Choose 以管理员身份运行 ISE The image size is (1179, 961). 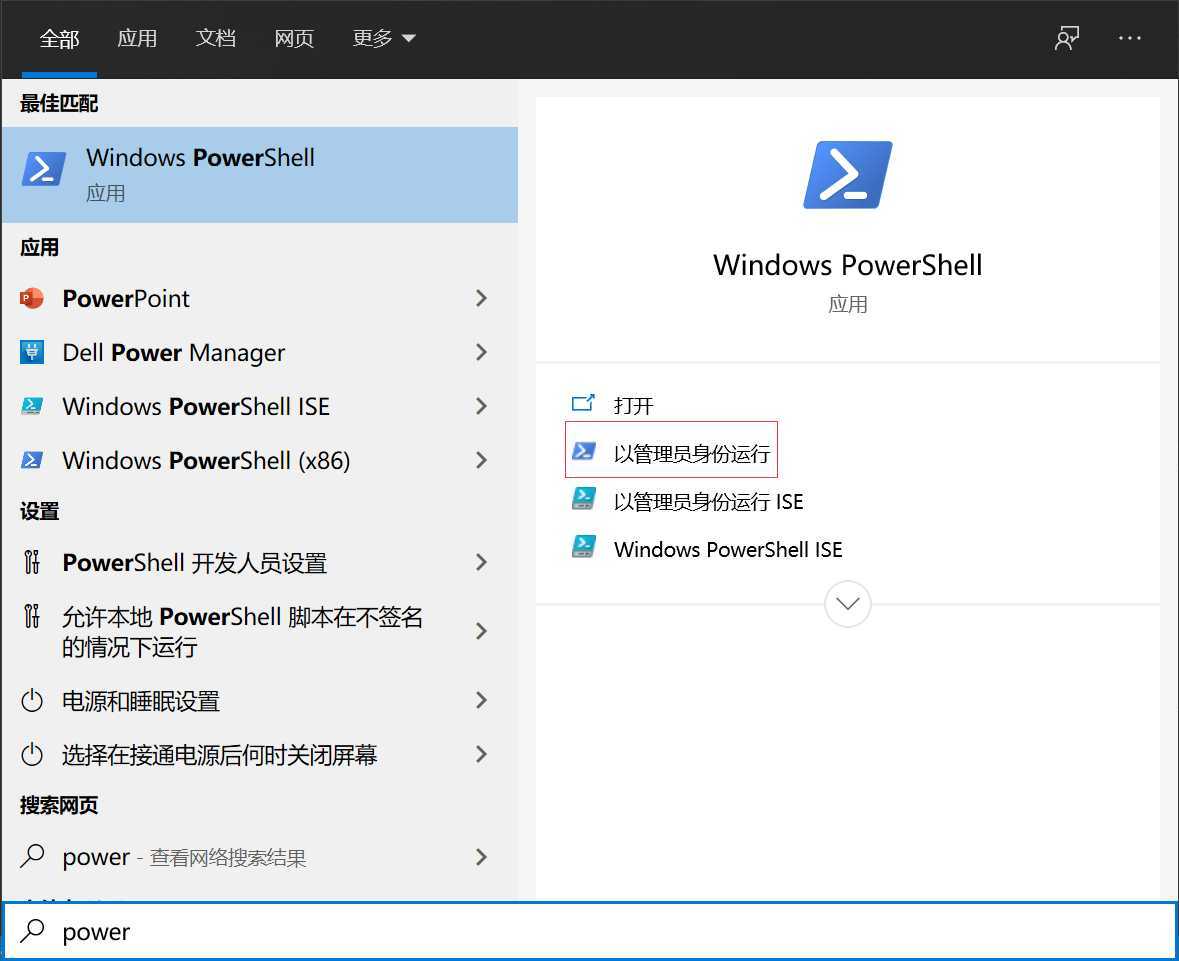pos(708,502)
